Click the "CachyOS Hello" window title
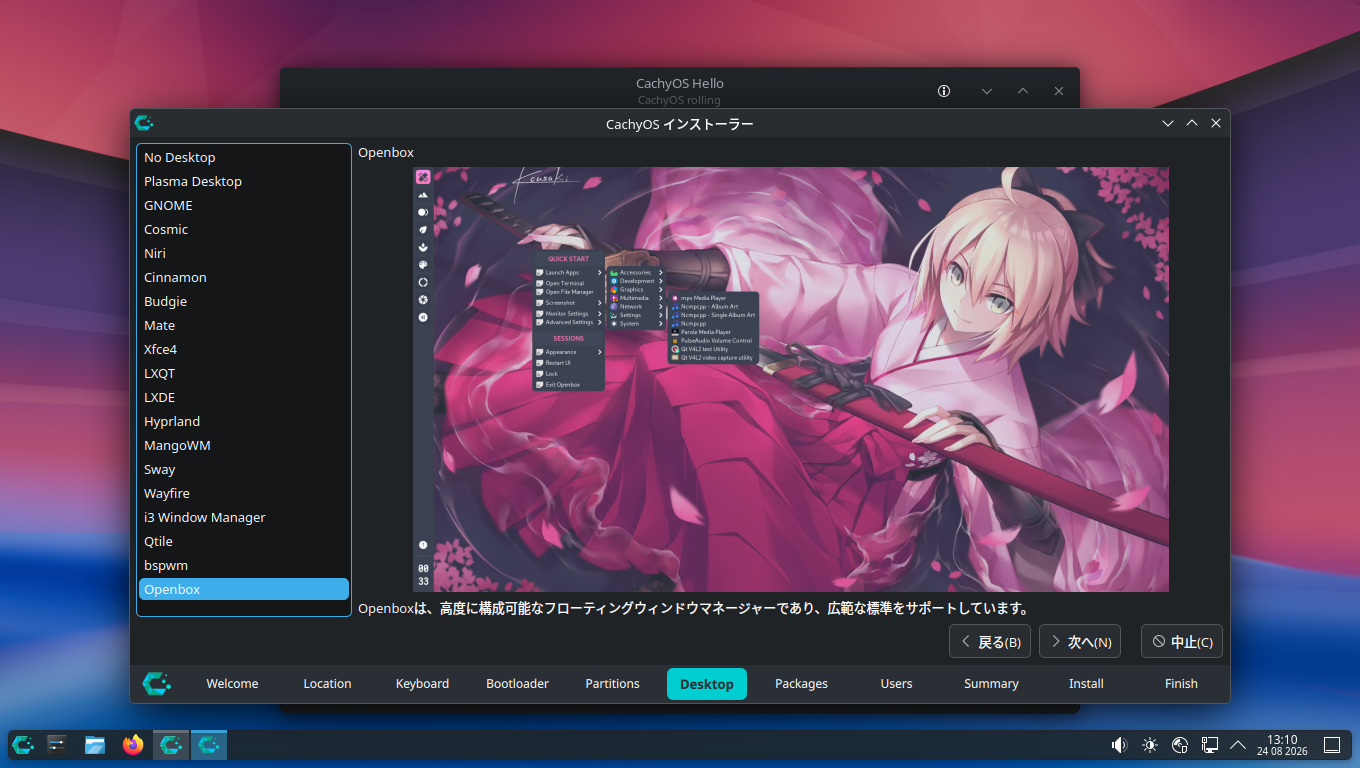 pyautogui.click(x=680, y=84)
